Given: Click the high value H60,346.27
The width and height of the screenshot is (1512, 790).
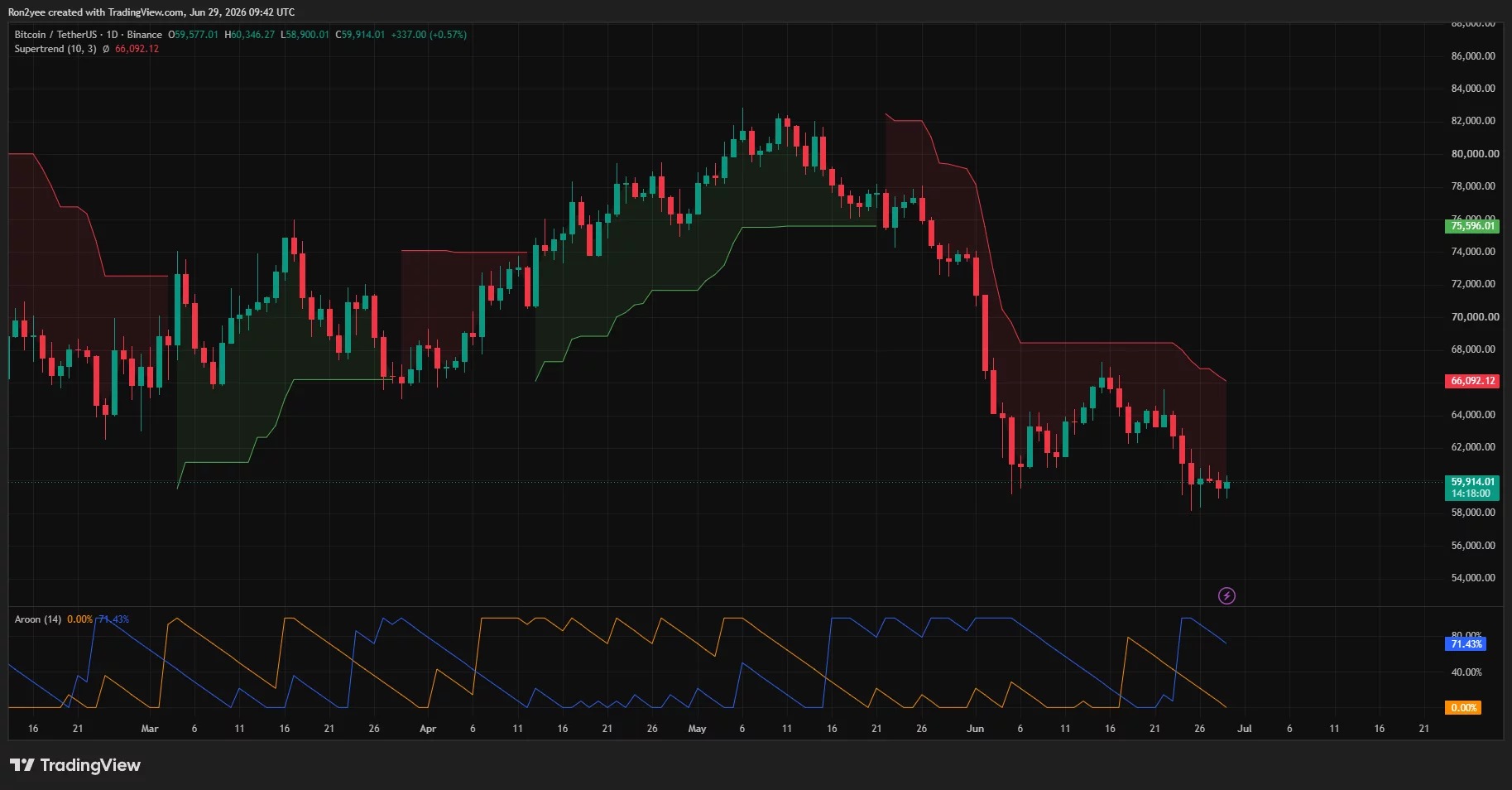Looking at the screenshot, I should click(250, 35).
